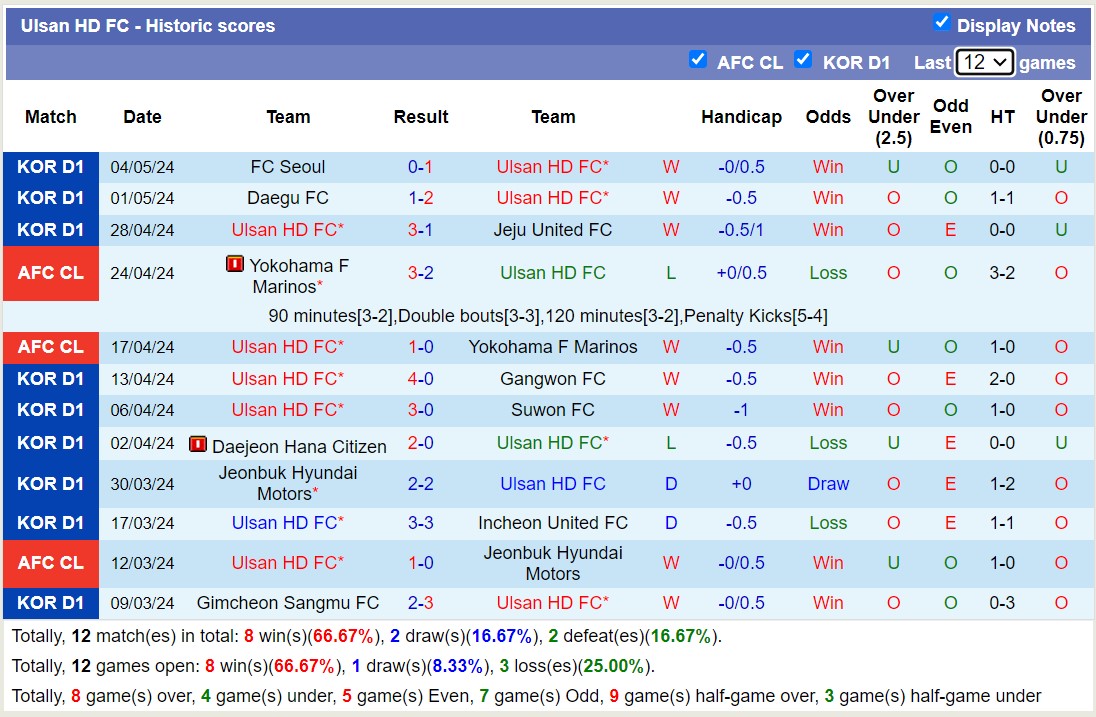Click the Handicap column header
The image size is (1096, 717).
pyautogui.click(x=741, y=117)
